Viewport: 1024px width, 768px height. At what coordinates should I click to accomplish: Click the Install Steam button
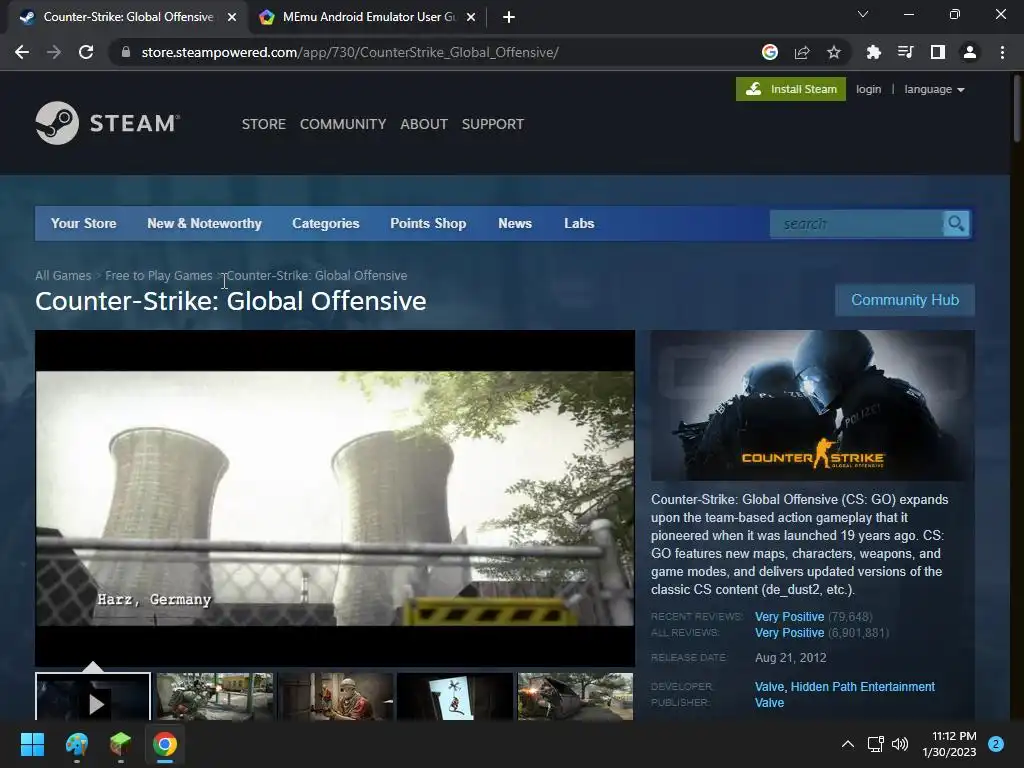[x=791, y=89]
